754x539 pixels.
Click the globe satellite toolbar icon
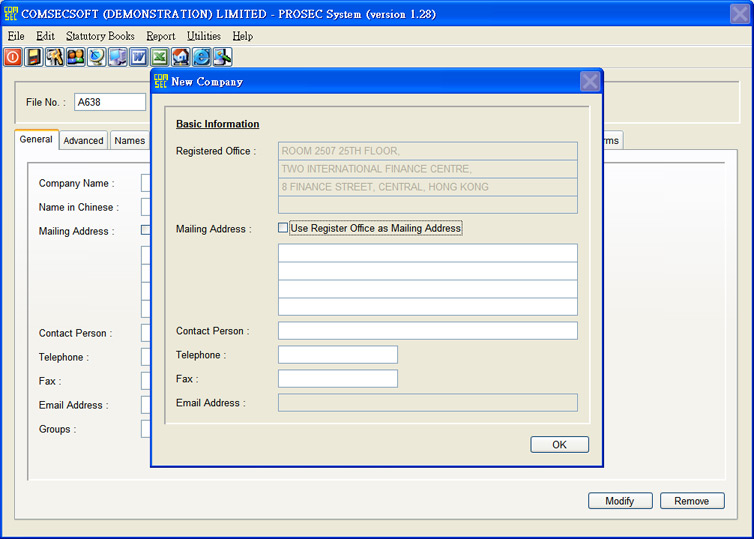(96, 57)
